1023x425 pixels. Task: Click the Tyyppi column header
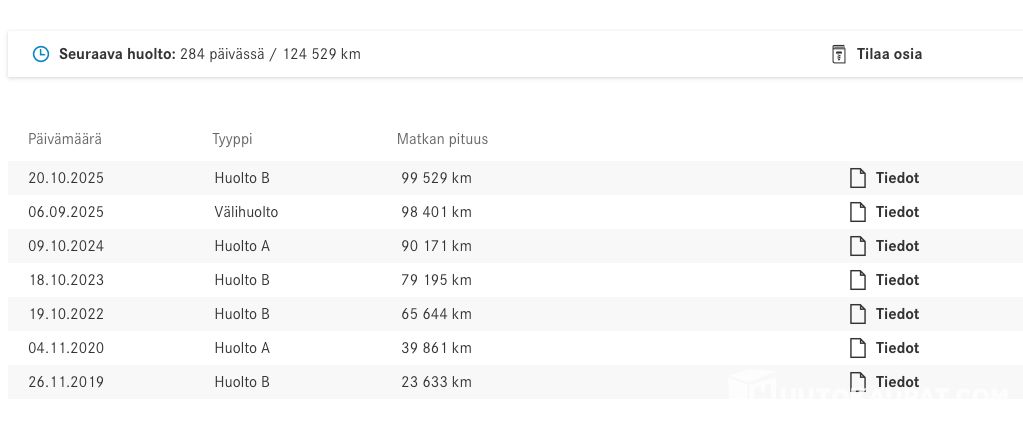[232, 139]
